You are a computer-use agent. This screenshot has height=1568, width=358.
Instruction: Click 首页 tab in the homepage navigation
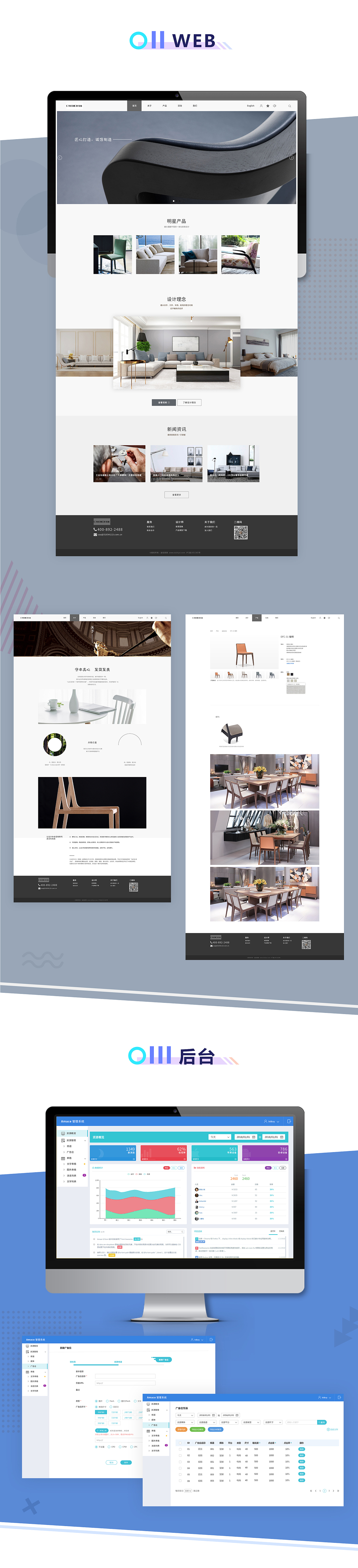[135, 106]
